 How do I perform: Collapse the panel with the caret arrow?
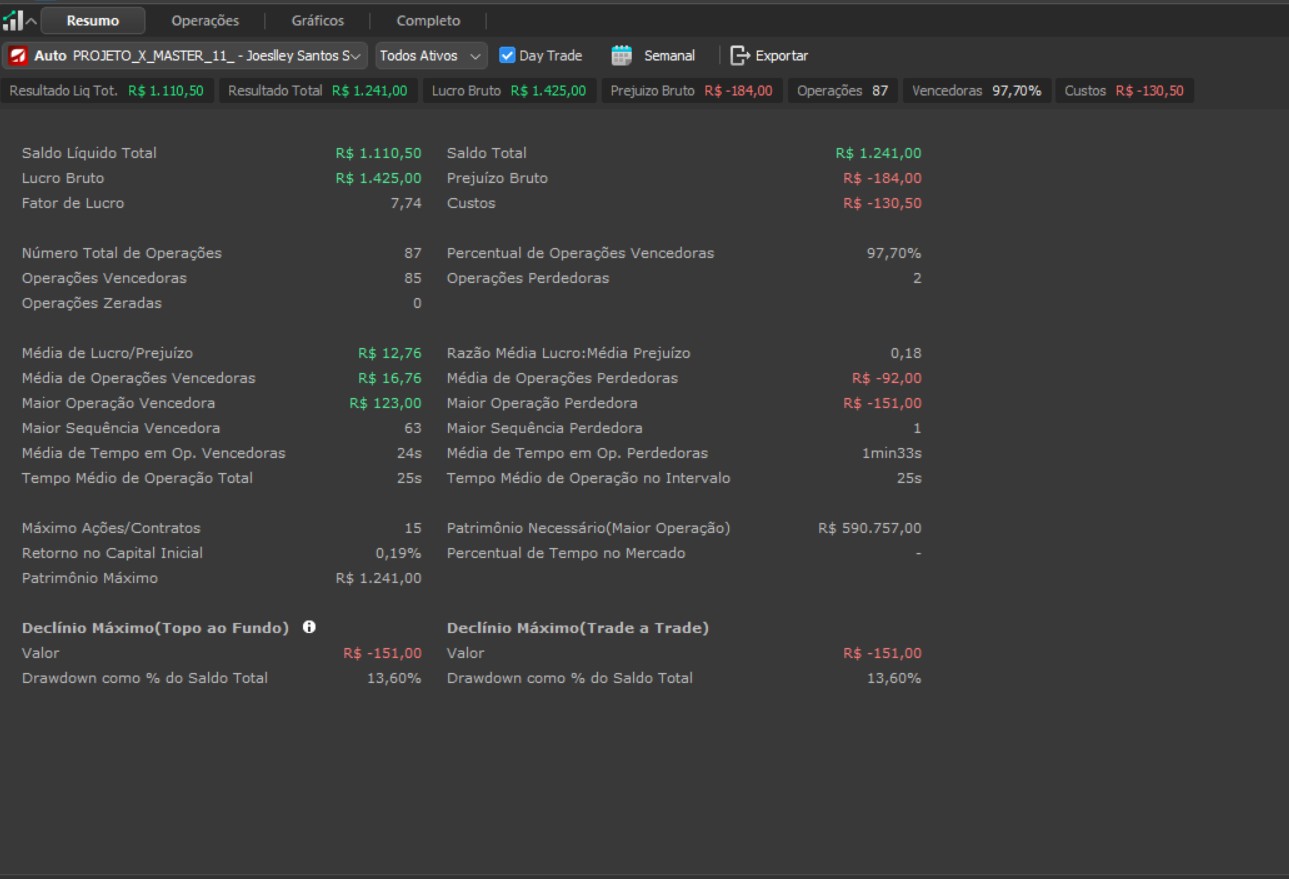31,21
